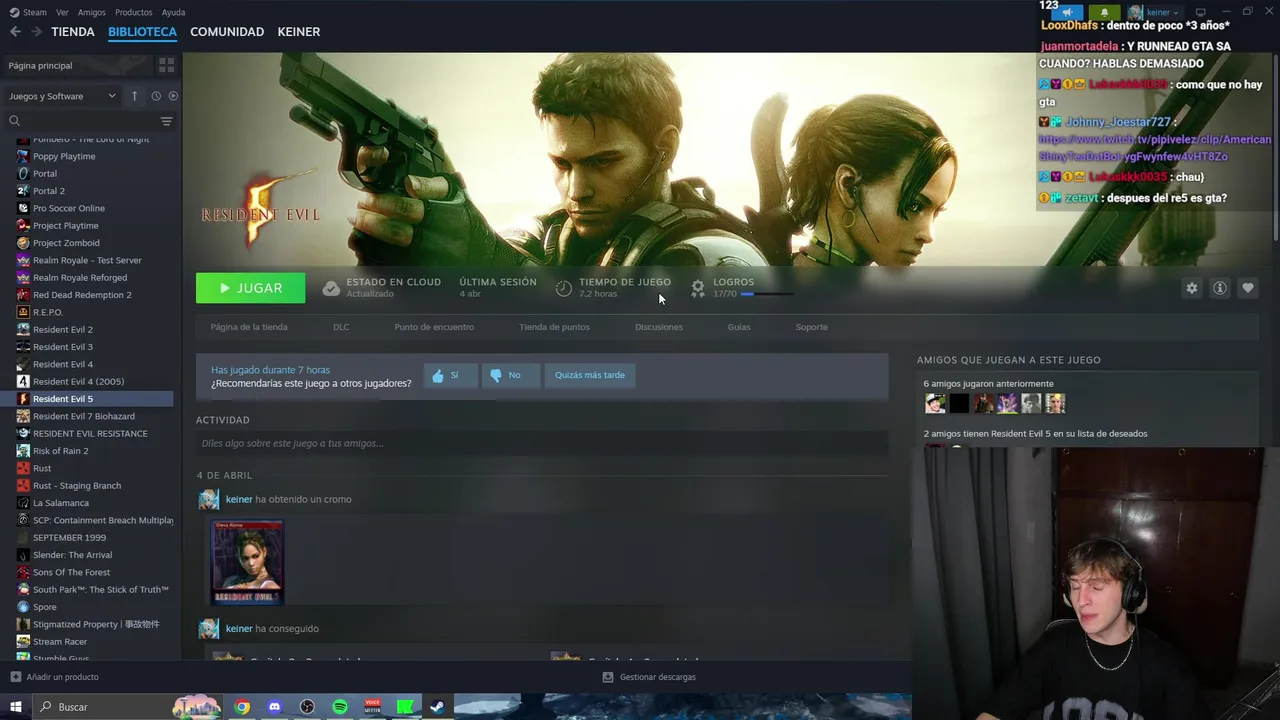Image resolution: width=1280 pixels, height=720 pixels.
Task: Click the Rust game icon in sidebar
Action: (24, 468)
